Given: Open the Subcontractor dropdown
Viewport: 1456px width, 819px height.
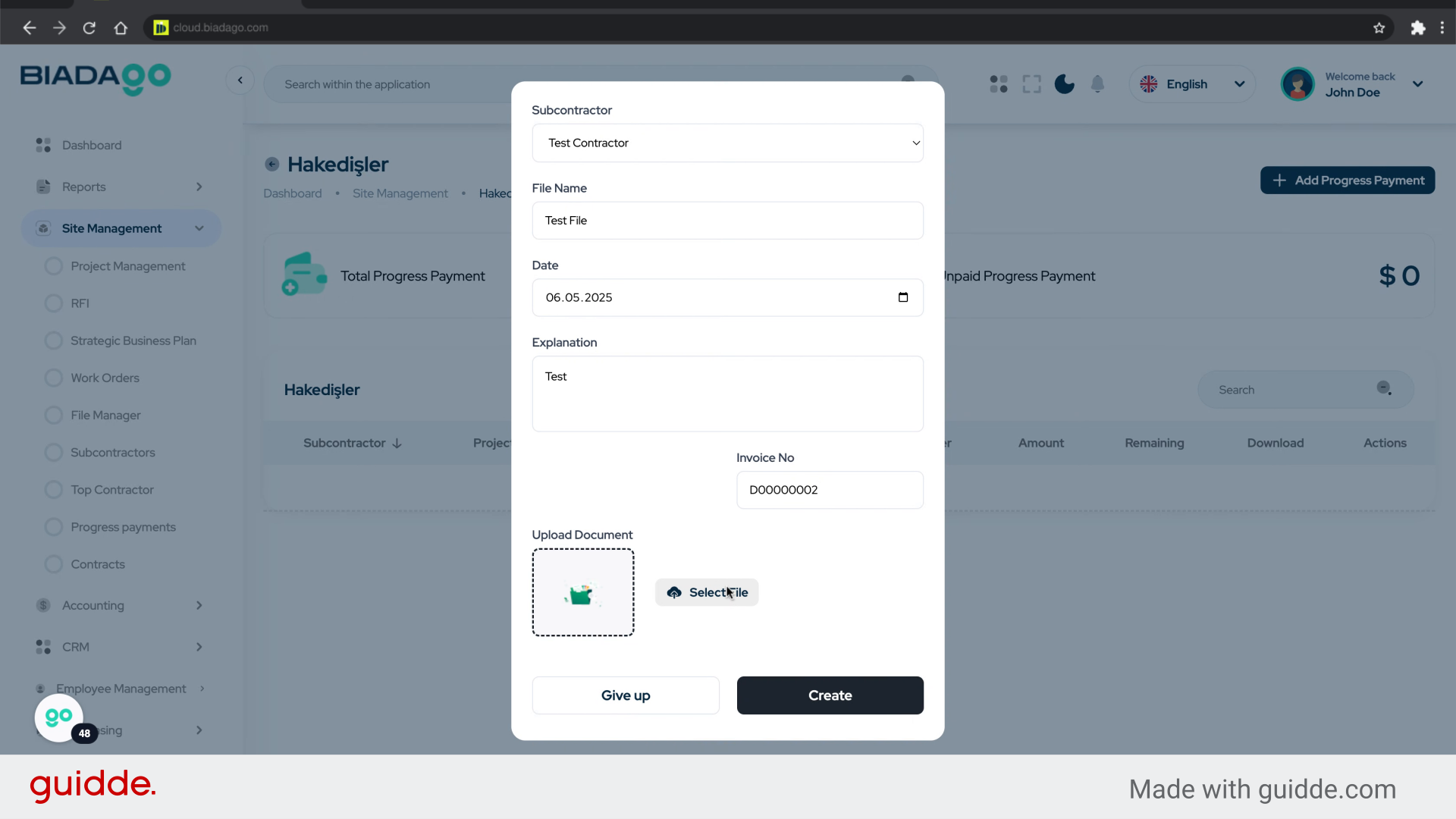Looking at the screenshot, I should [727, 143].
